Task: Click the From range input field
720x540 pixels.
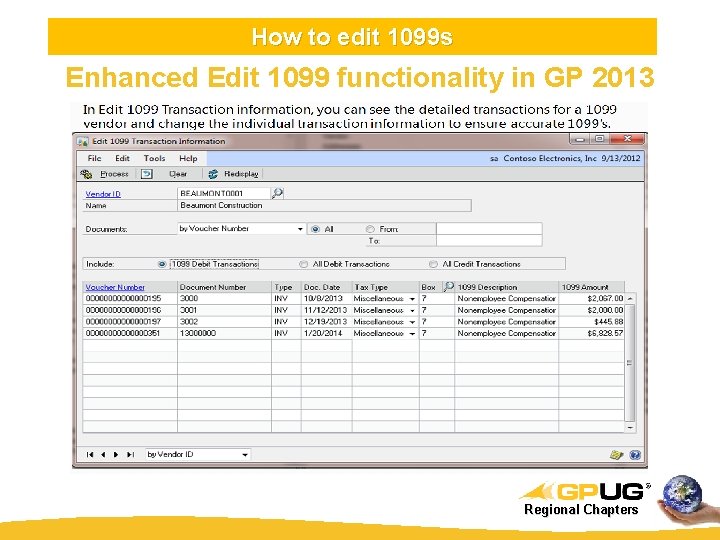Action: coord(489,229)
